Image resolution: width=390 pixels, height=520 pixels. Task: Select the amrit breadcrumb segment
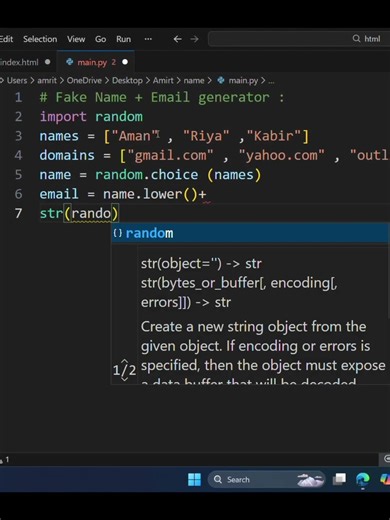[47, 80]
